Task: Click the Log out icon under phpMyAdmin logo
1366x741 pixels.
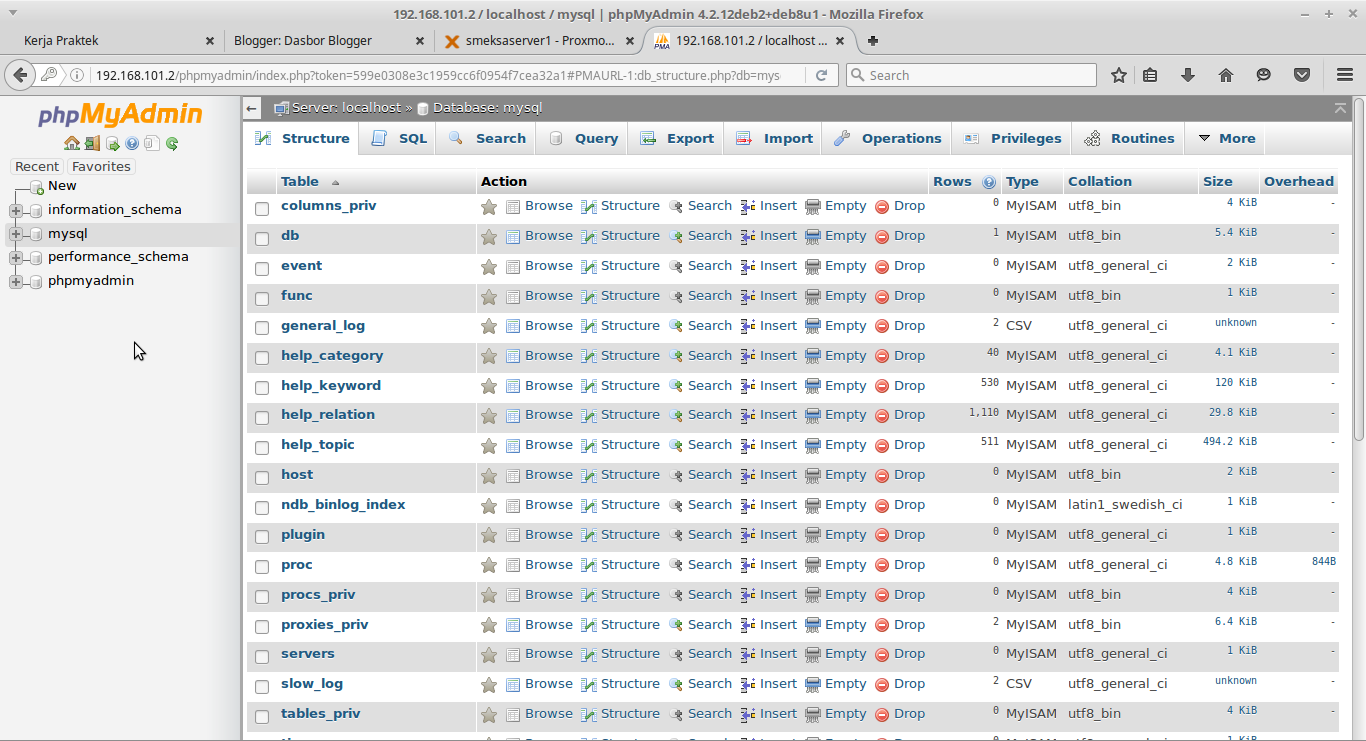Action: pos(92,143)
